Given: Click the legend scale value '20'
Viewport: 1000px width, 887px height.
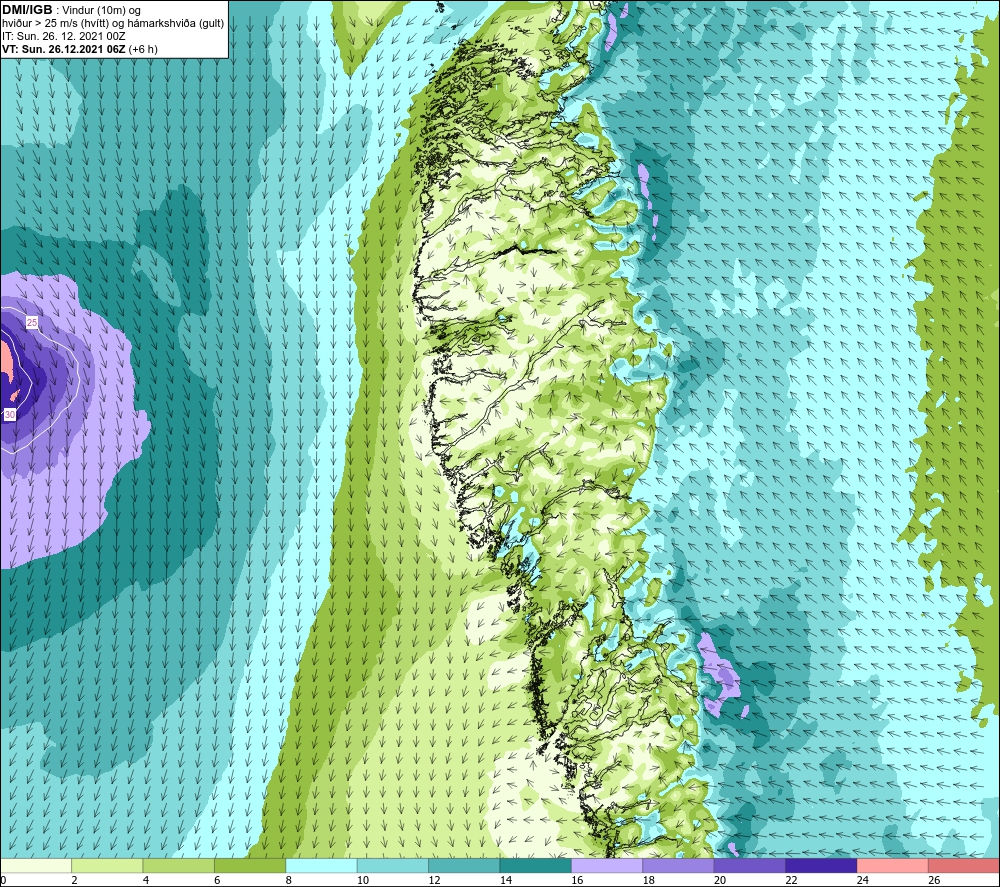Looking at the screenshot, I should point(720,881).
